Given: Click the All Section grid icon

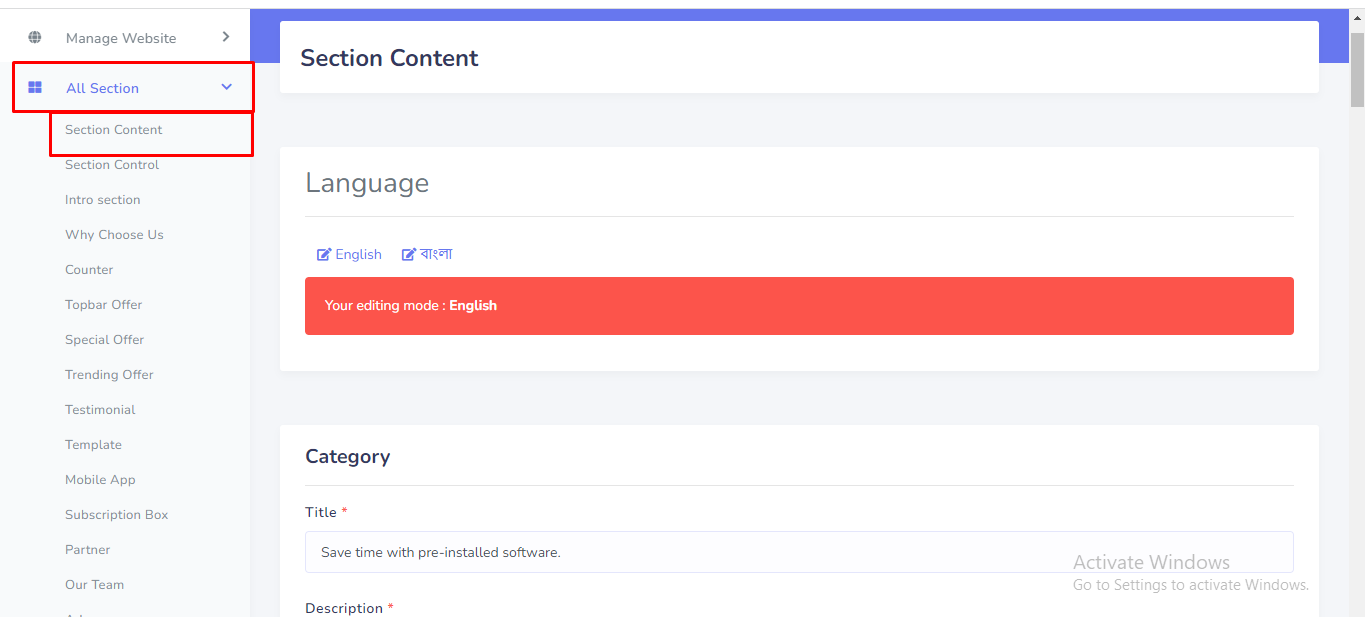Looking at the screenshot, I should [x=35, y=88].
